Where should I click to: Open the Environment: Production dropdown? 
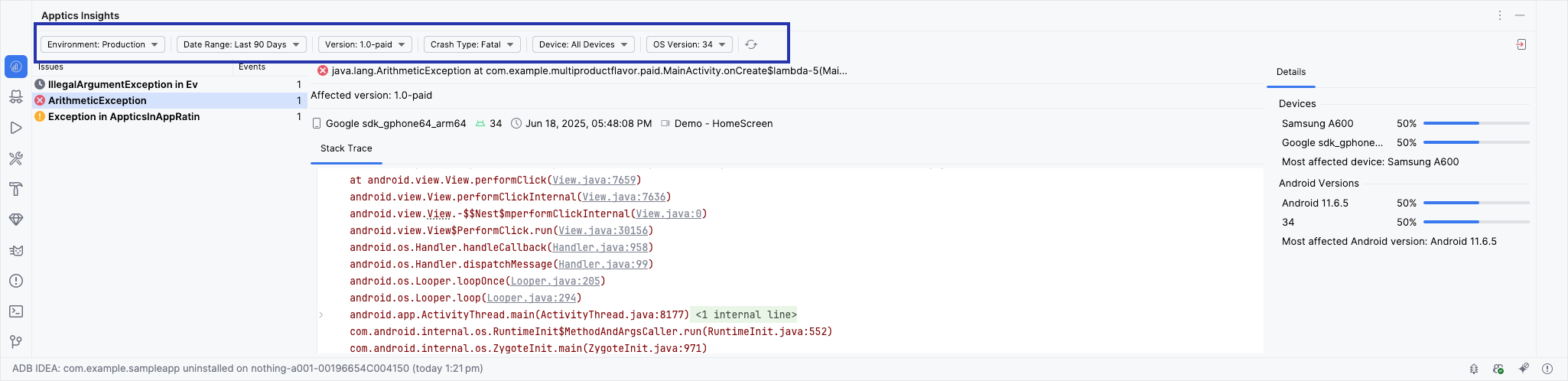(102, 44)
